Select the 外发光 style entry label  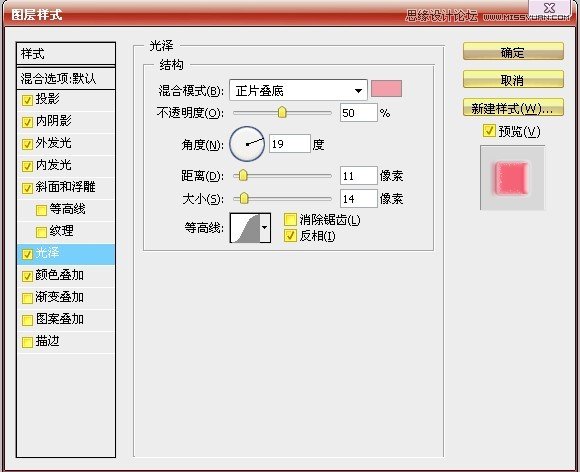53,143
